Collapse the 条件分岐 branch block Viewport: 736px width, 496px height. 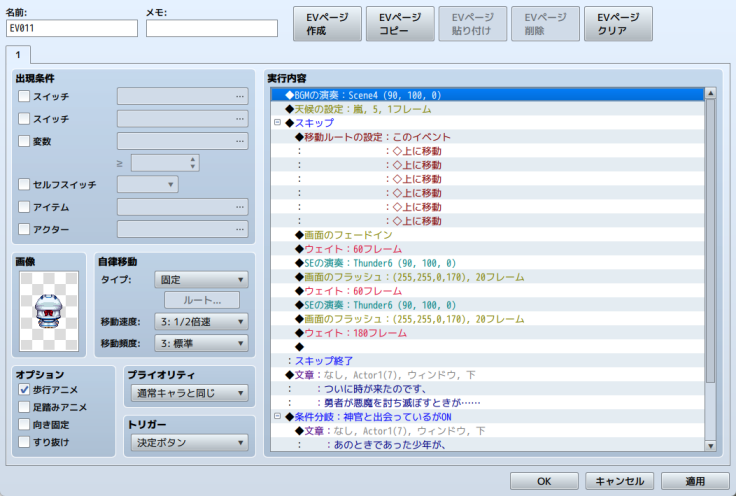tap(278, 417)
